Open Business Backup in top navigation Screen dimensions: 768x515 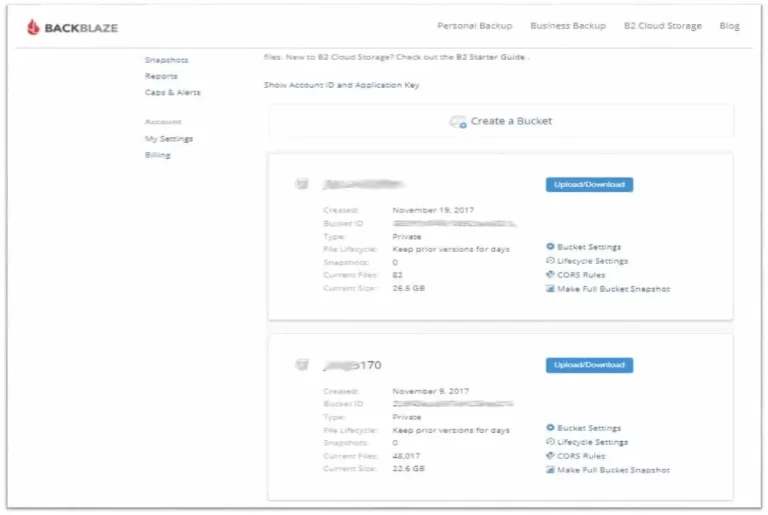click(x=568, y=25)
